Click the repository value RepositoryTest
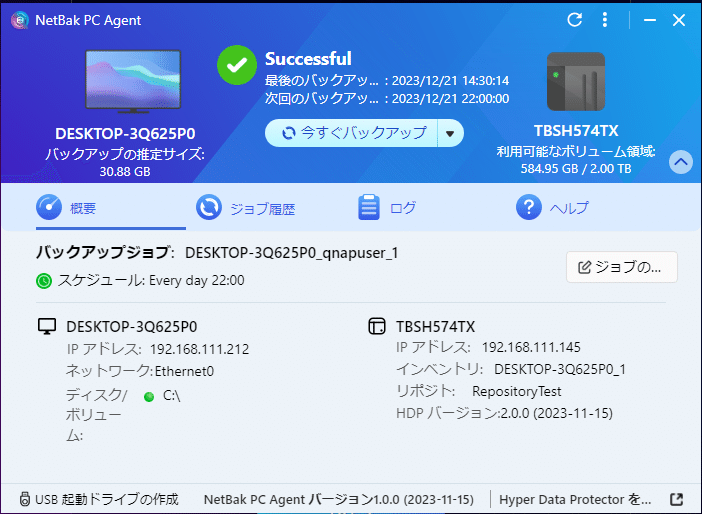 516,391
